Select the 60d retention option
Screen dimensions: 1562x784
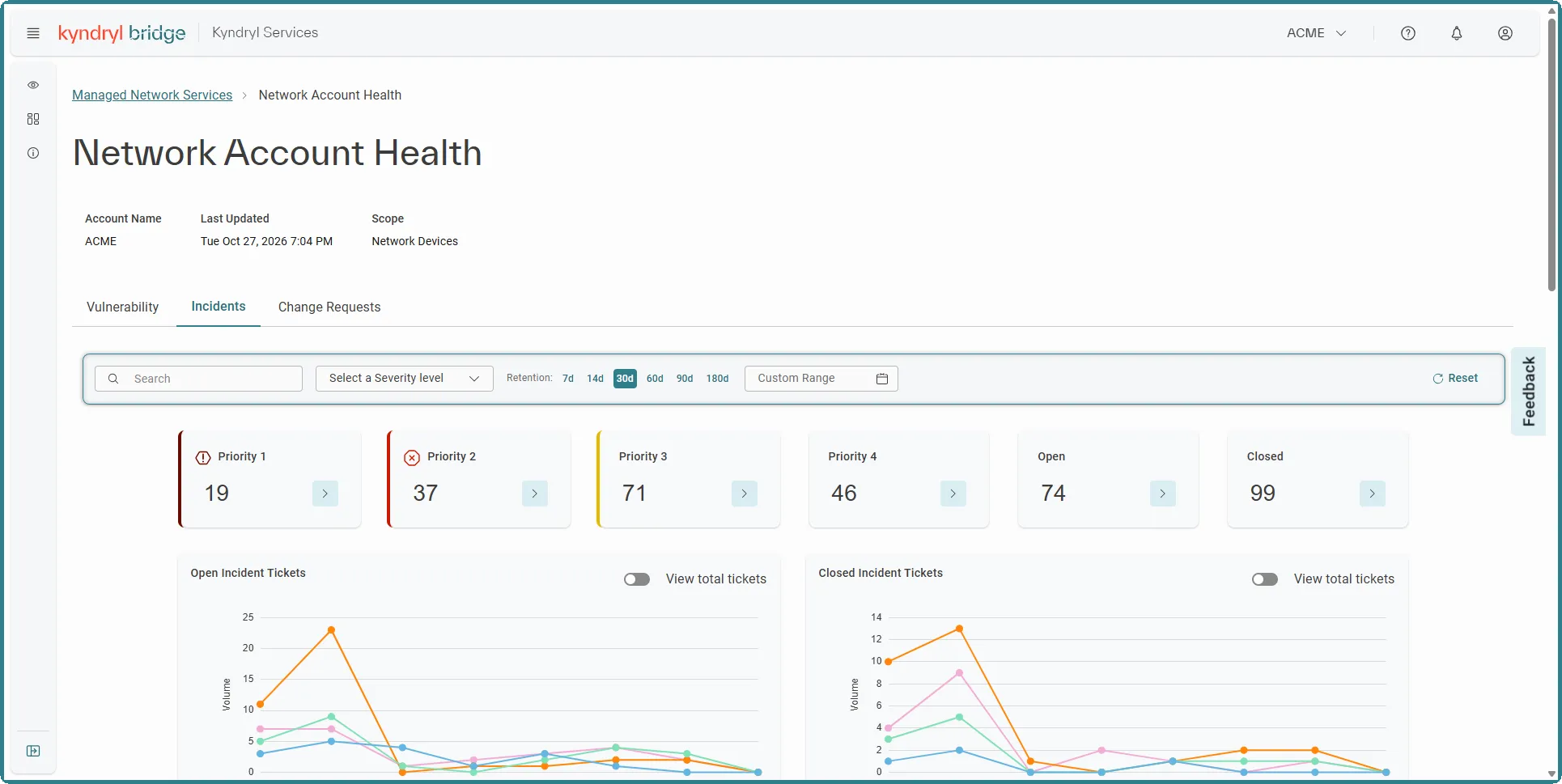point(655,379)
